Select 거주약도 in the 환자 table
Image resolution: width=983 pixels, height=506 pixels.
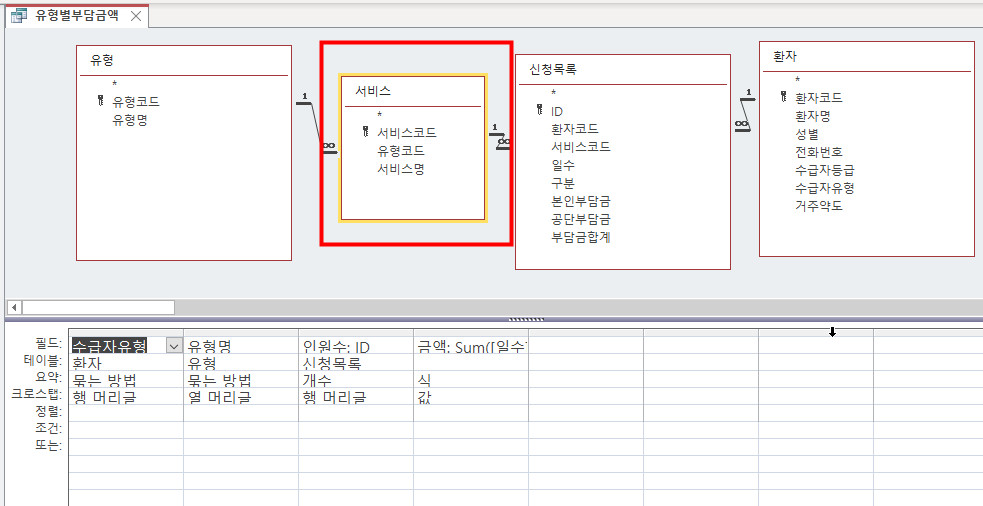point(818,206)
